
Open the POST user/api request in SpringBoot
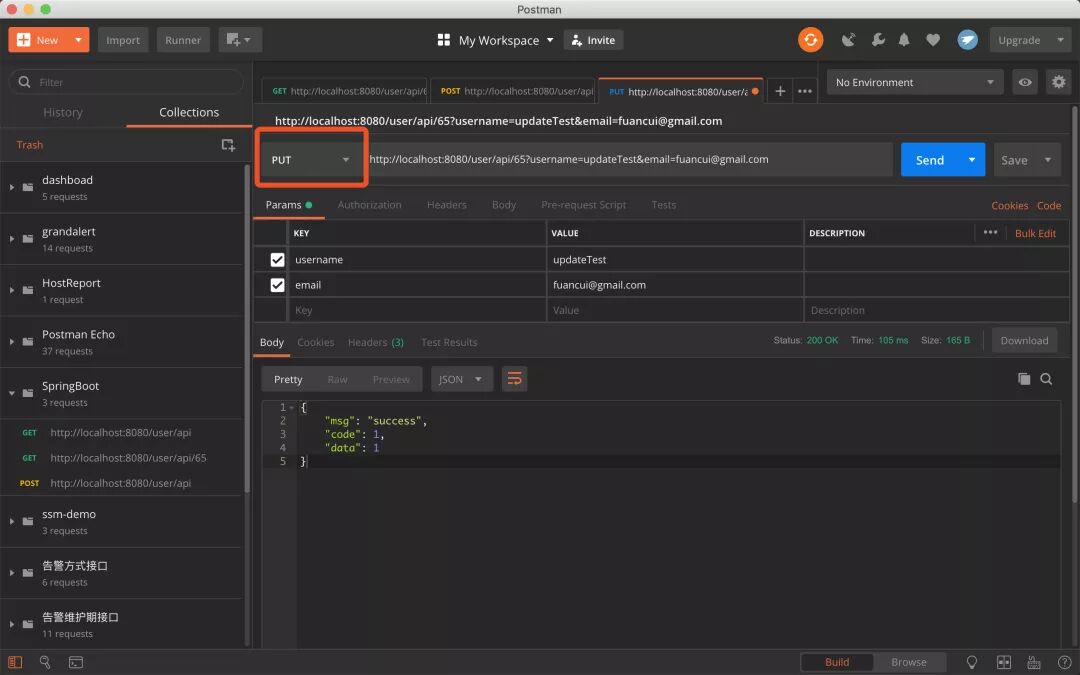tap(121, 483)
